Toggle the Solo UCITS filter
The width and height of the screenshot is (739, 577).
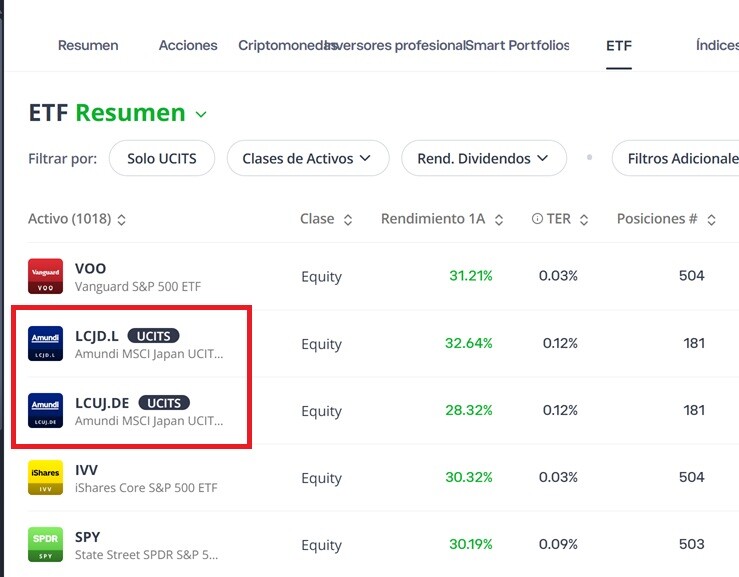[162, 158]
